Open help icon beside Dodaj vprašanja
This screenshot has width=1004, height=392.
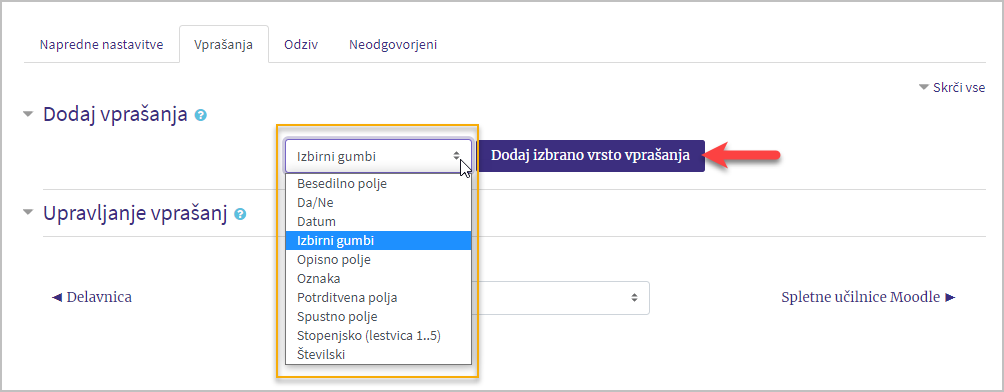[x=201, y=116]
